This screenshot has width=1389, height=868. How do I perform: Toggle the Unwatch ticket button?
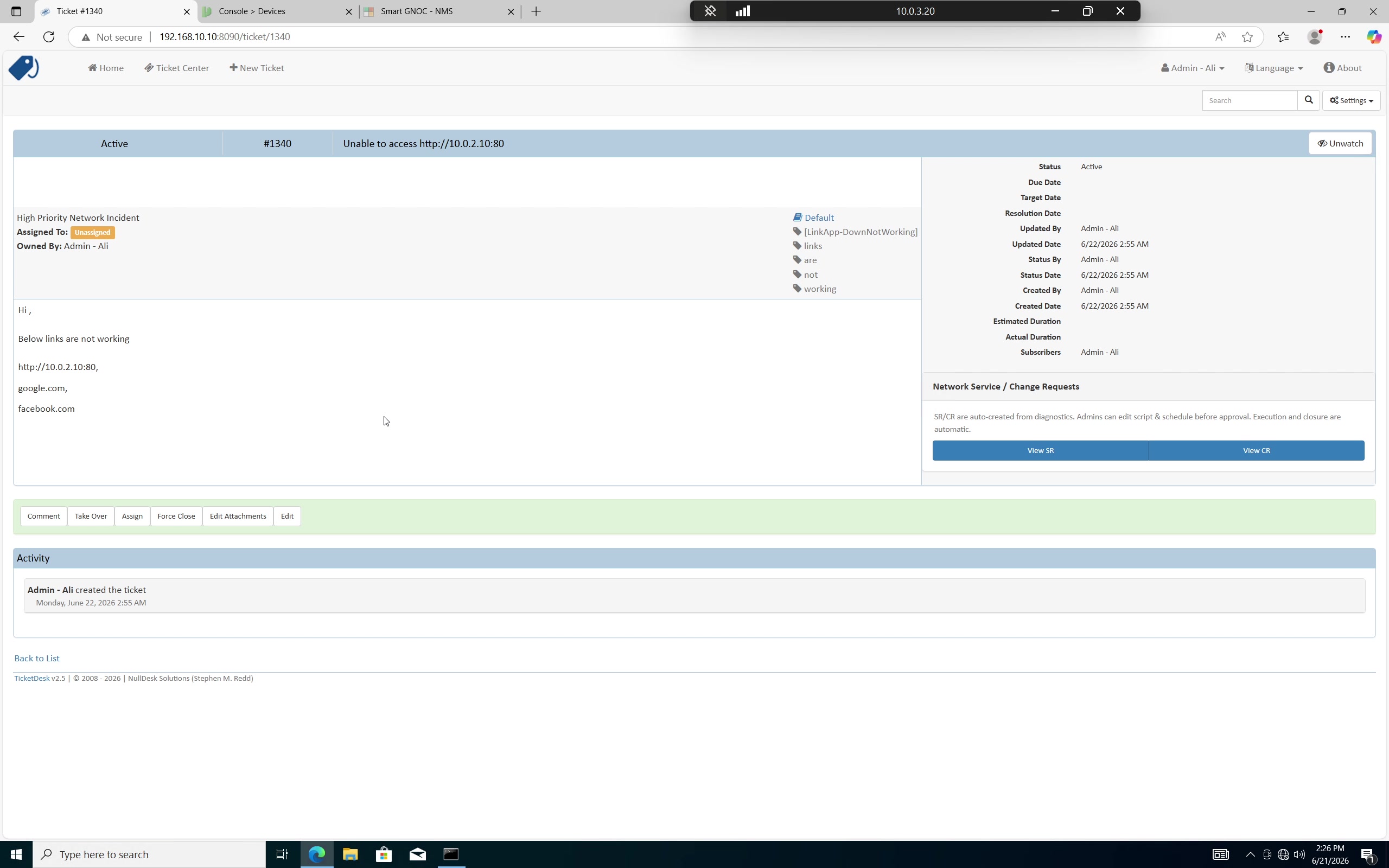tap(1340, 144)
